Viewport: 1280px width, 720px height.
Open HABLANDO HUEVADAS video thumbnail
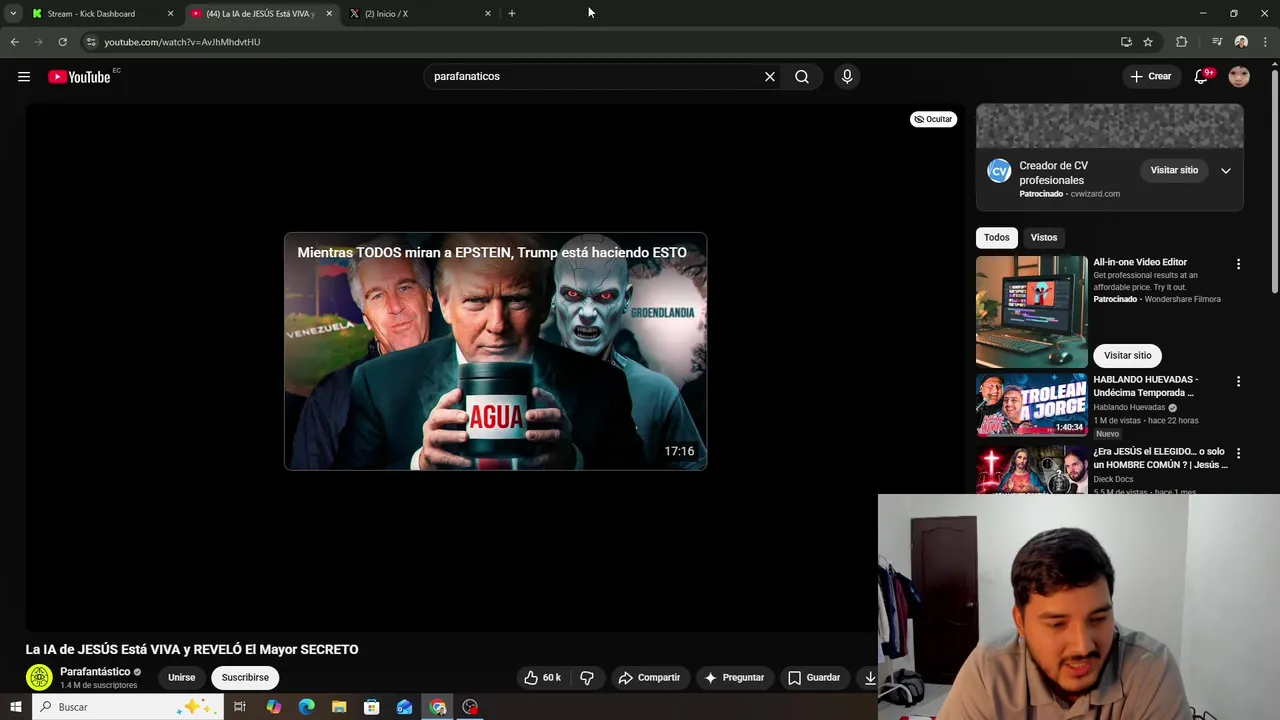(x=1031, y=405)
